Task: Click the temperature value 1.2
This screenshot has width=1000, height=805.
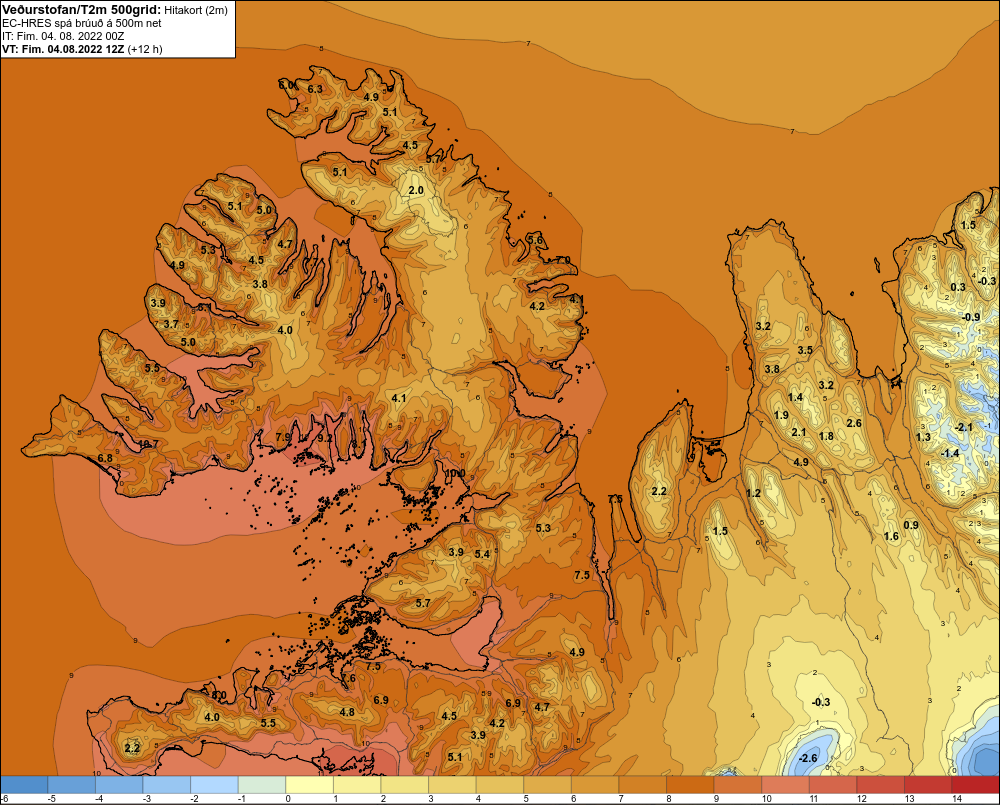Action: pos(753,493)
